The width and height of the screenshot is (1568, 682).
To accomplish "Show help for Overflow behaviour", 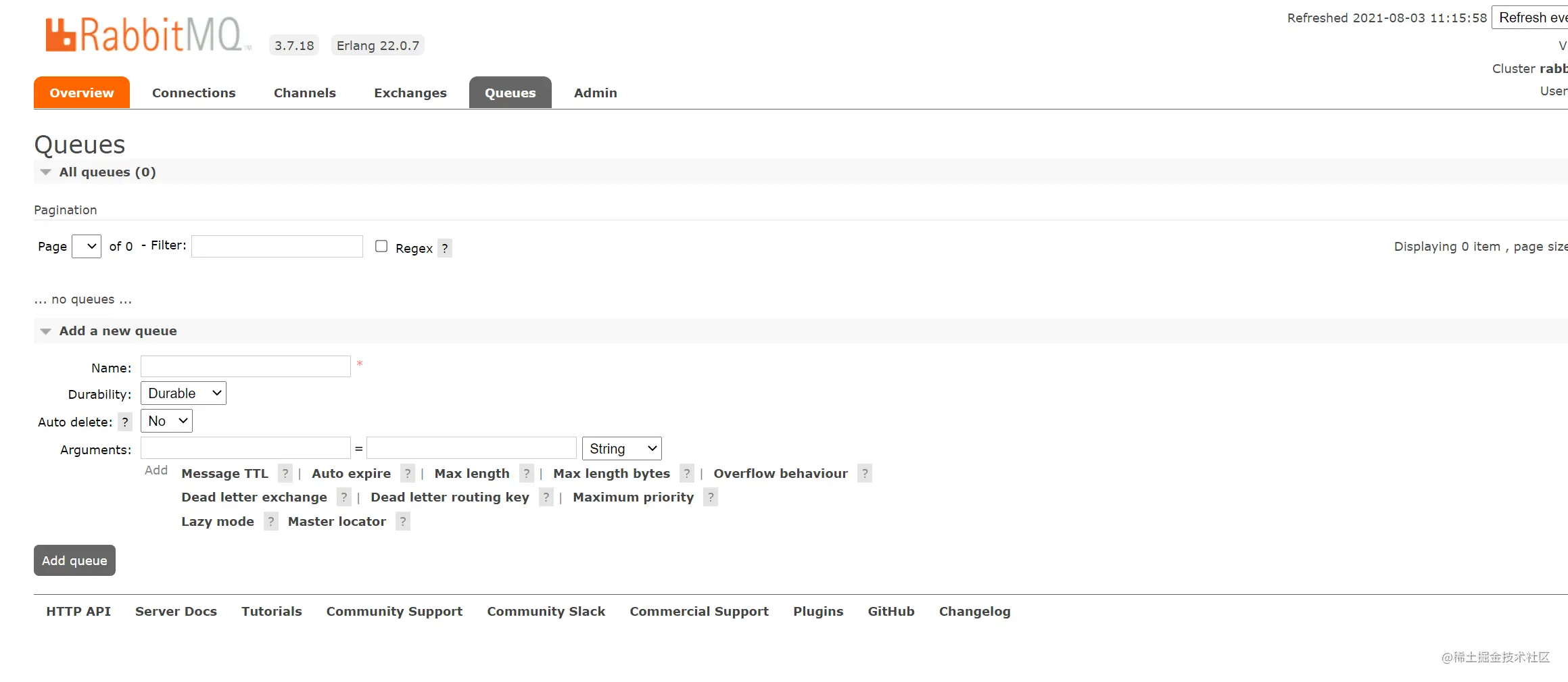I will [x=865, y=473].
